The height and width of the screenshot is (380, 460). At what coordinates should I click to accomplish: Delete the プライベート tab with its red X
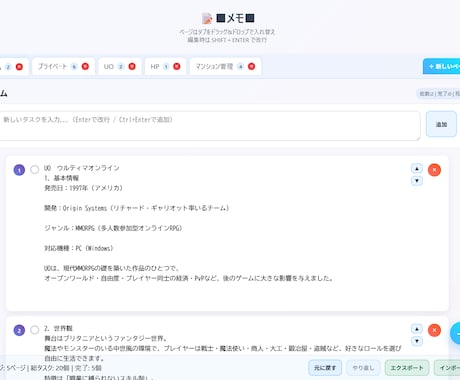click(85, 66)
